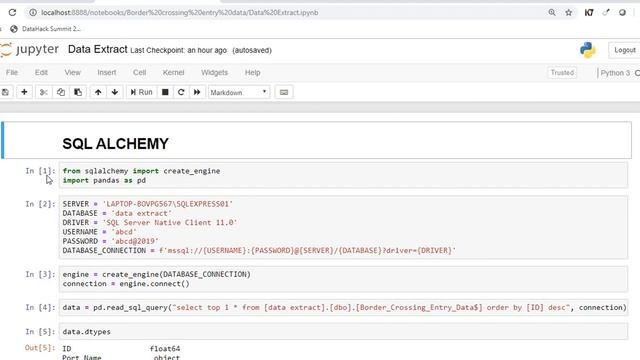This screenshot has width=640, height=360.
Task: Select cell via In [4] prompt
Action: [x=40, y=307]
